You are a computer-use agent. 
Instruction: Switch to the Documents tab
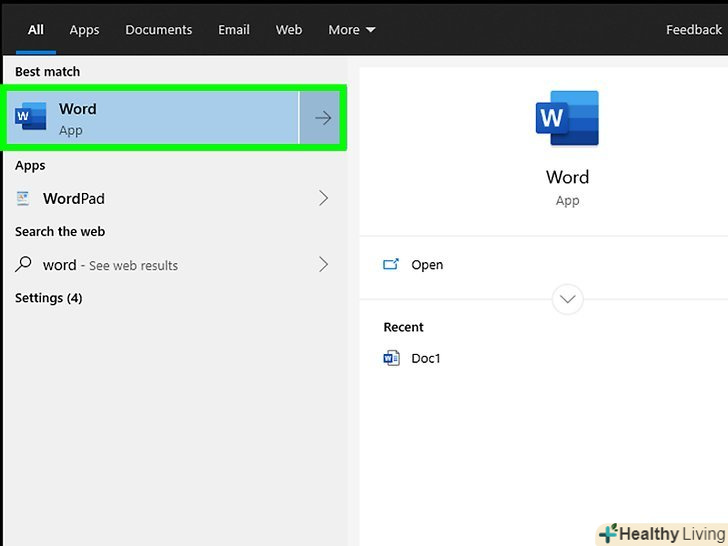pyautogui.click(x=159, y=30)
